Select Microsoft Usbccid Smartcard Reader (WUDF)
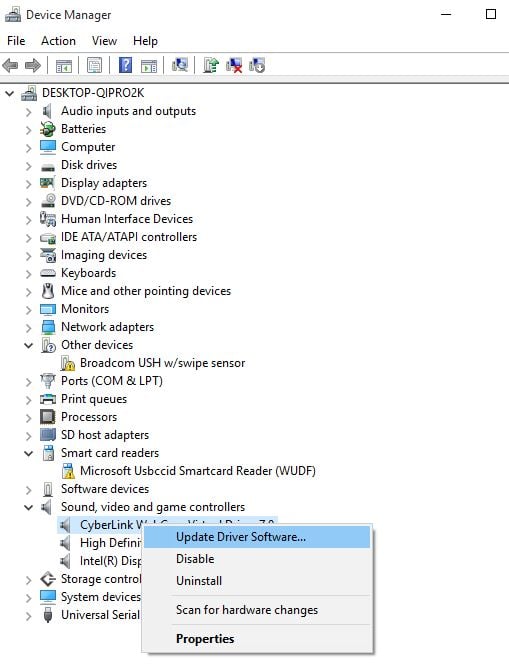509x671 pixels. 198,471
